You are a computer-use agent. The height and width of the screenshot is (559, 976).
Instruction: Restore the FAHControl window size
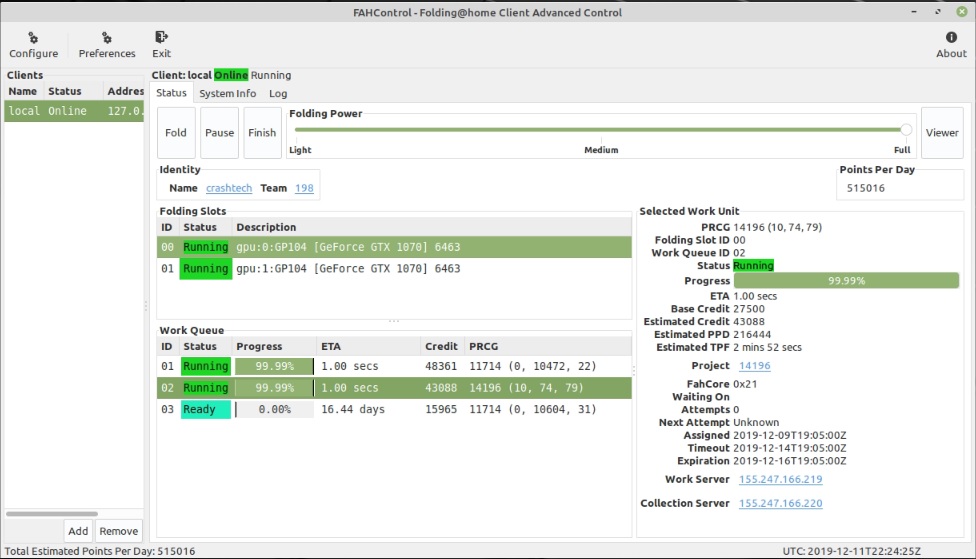[938, 12]
